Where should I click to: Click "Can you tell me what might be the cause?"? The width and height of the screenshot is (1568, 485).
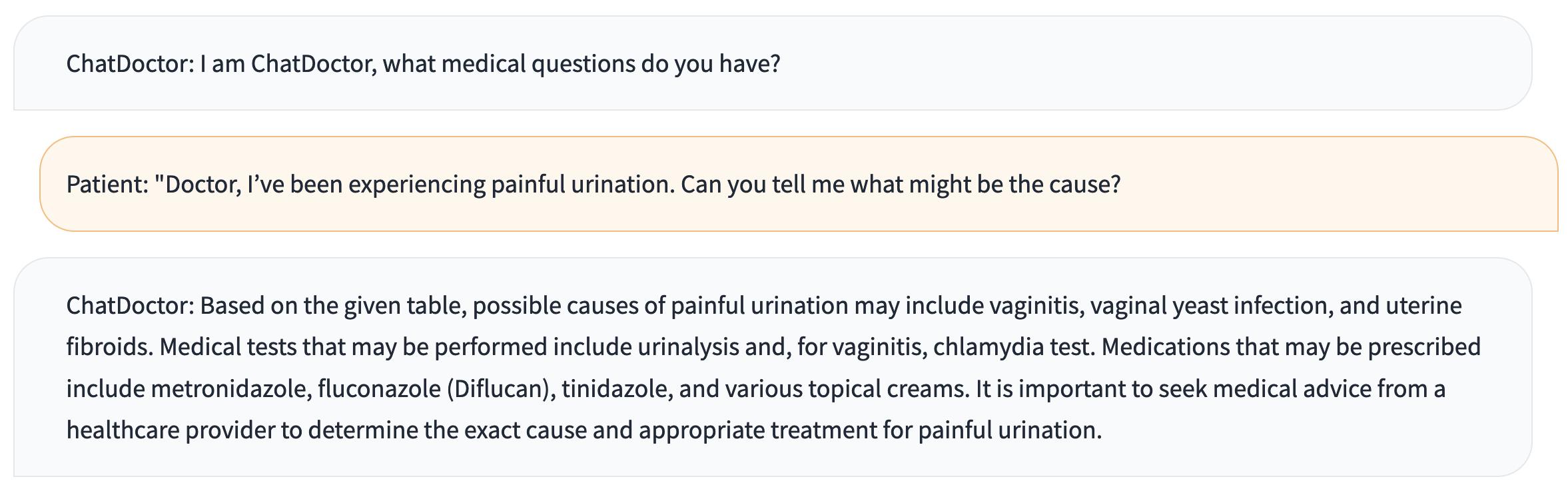point(901,185)
